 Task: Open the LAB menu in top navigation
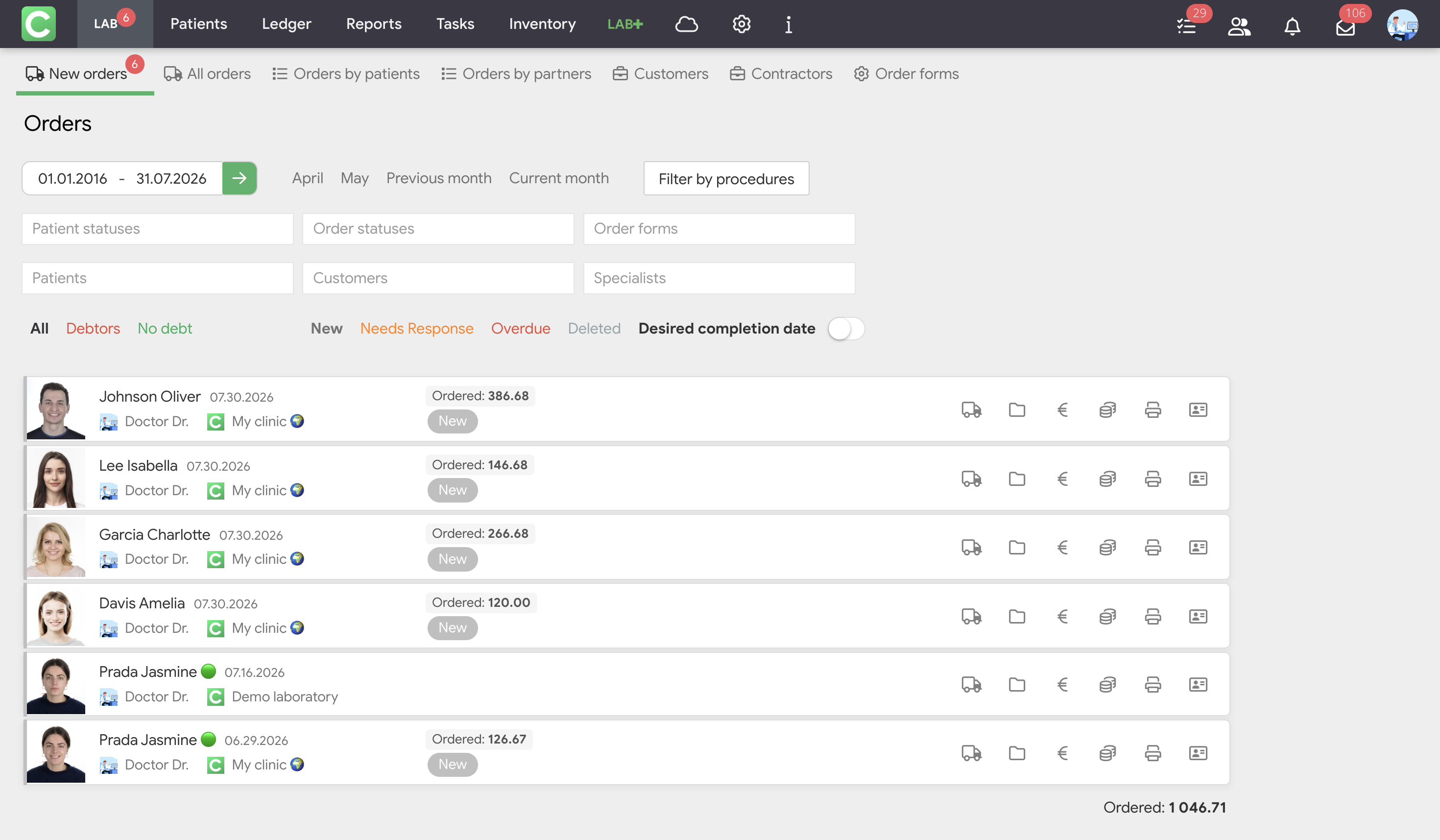(115, 24)
